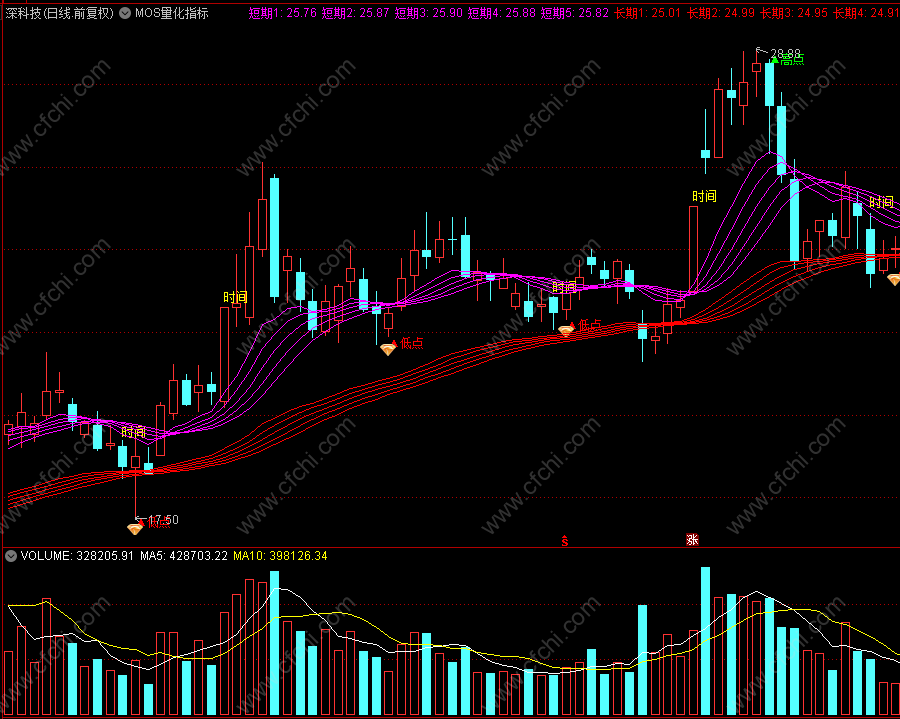The height and width of the screenshot is (719, 900).
Task: Select the 长期2: 24.99 value
Action: tap(720, 13)
